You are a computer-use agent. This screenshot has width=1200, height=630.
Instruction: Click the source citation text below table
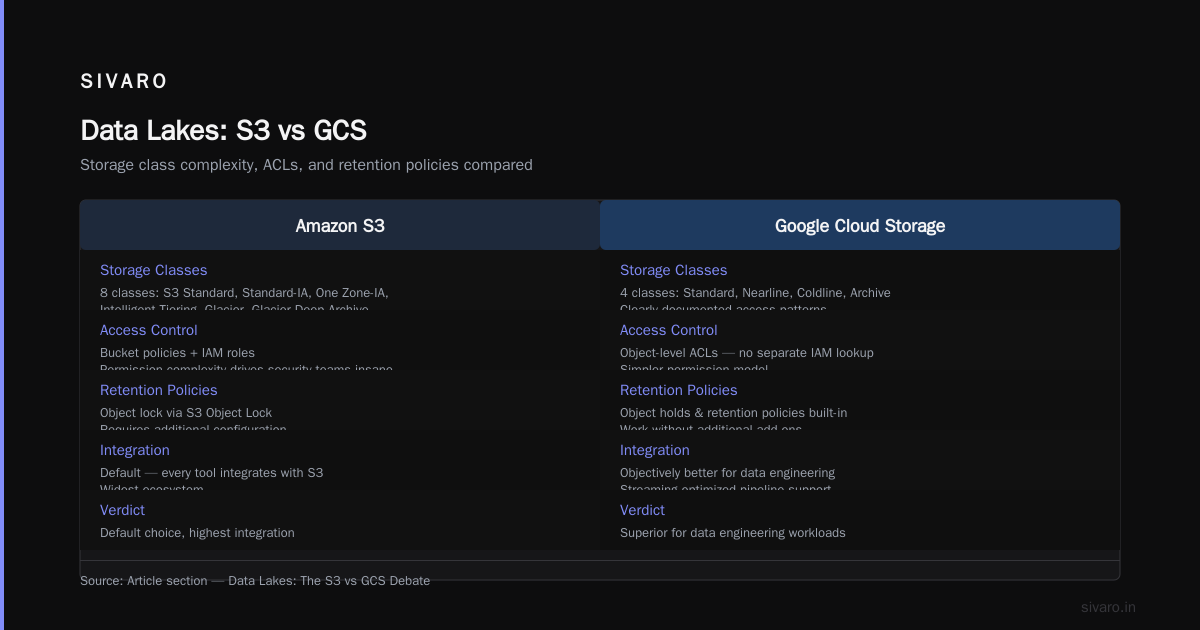(x=255, y=581)
